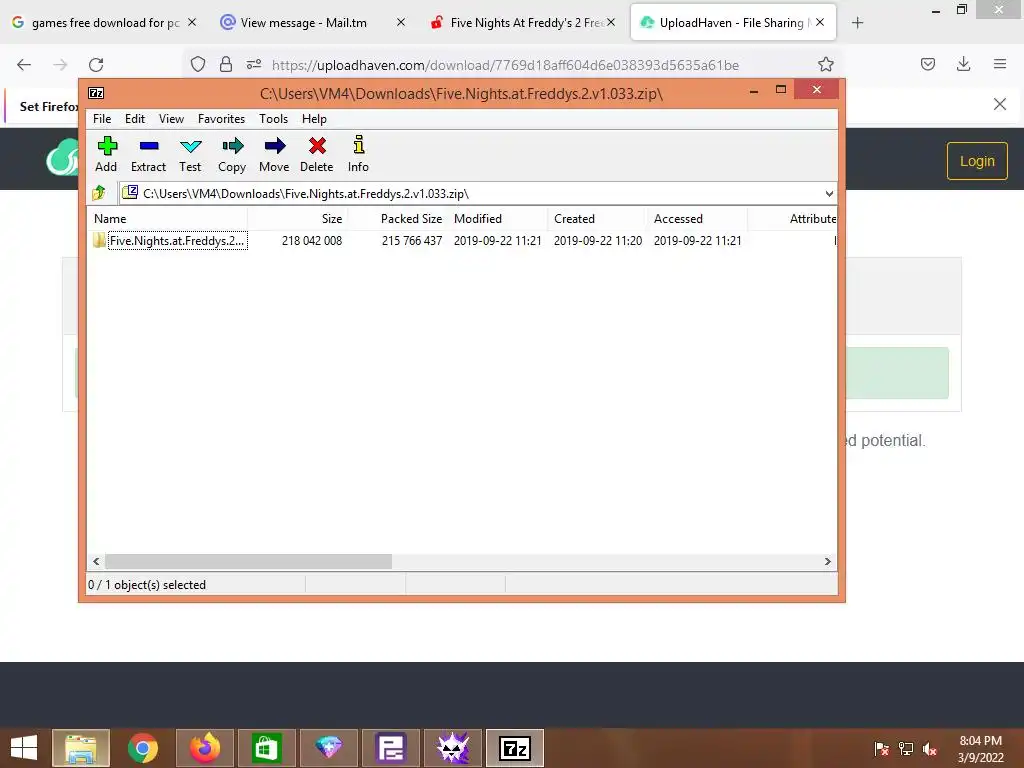This screenshot has height=768, width=1024.
Task: Click the Extract toolbar button
Action: pyautogui.click(x=148, y=154)
